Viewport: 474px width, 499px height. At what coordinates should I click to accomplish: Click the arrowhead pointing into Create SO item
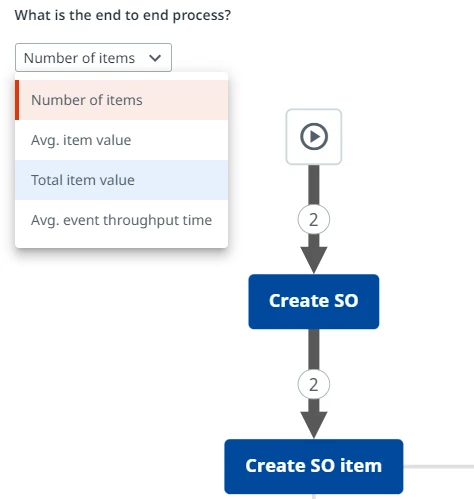point(314,425)
